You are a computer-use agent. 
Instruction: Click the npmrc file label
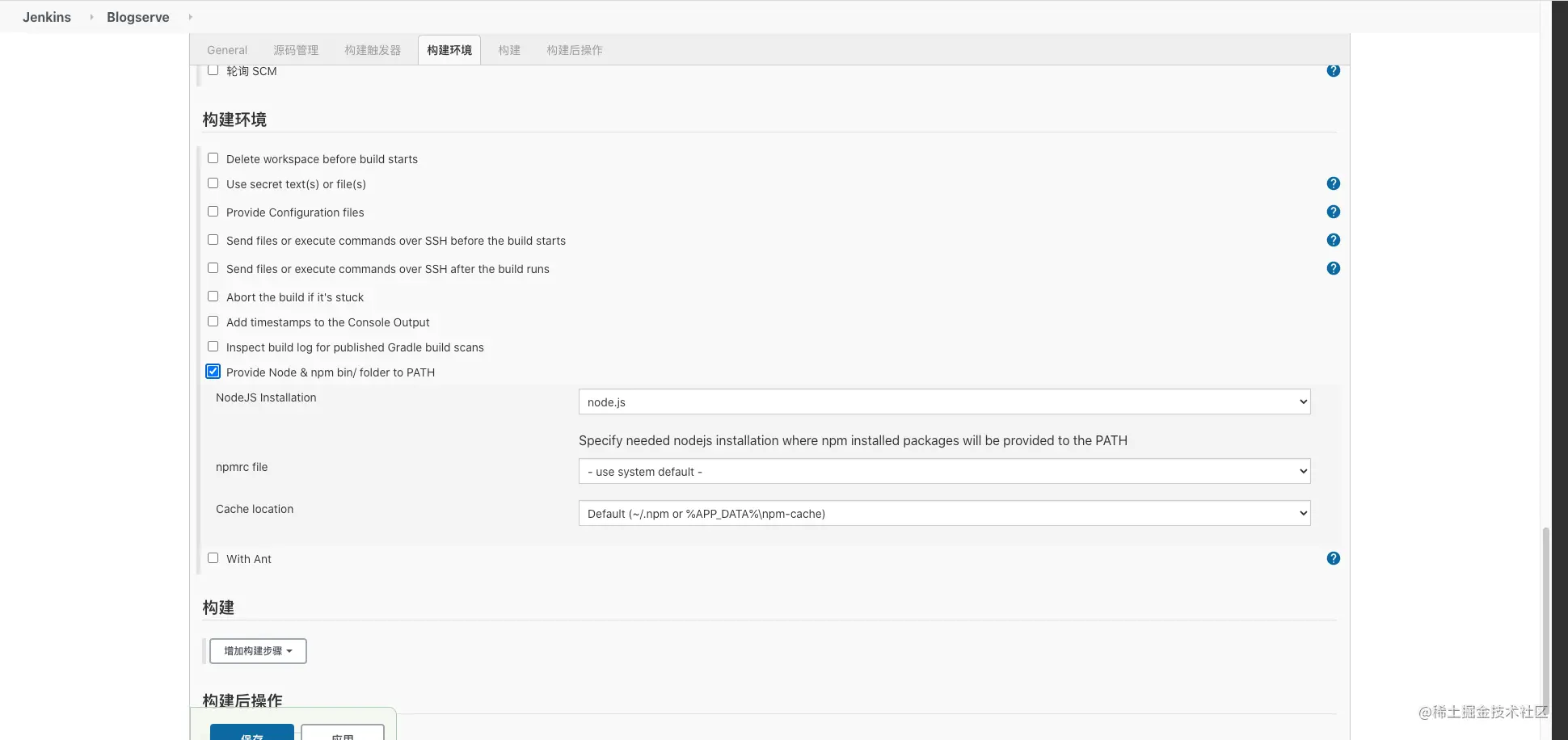[x=242, y=467]
